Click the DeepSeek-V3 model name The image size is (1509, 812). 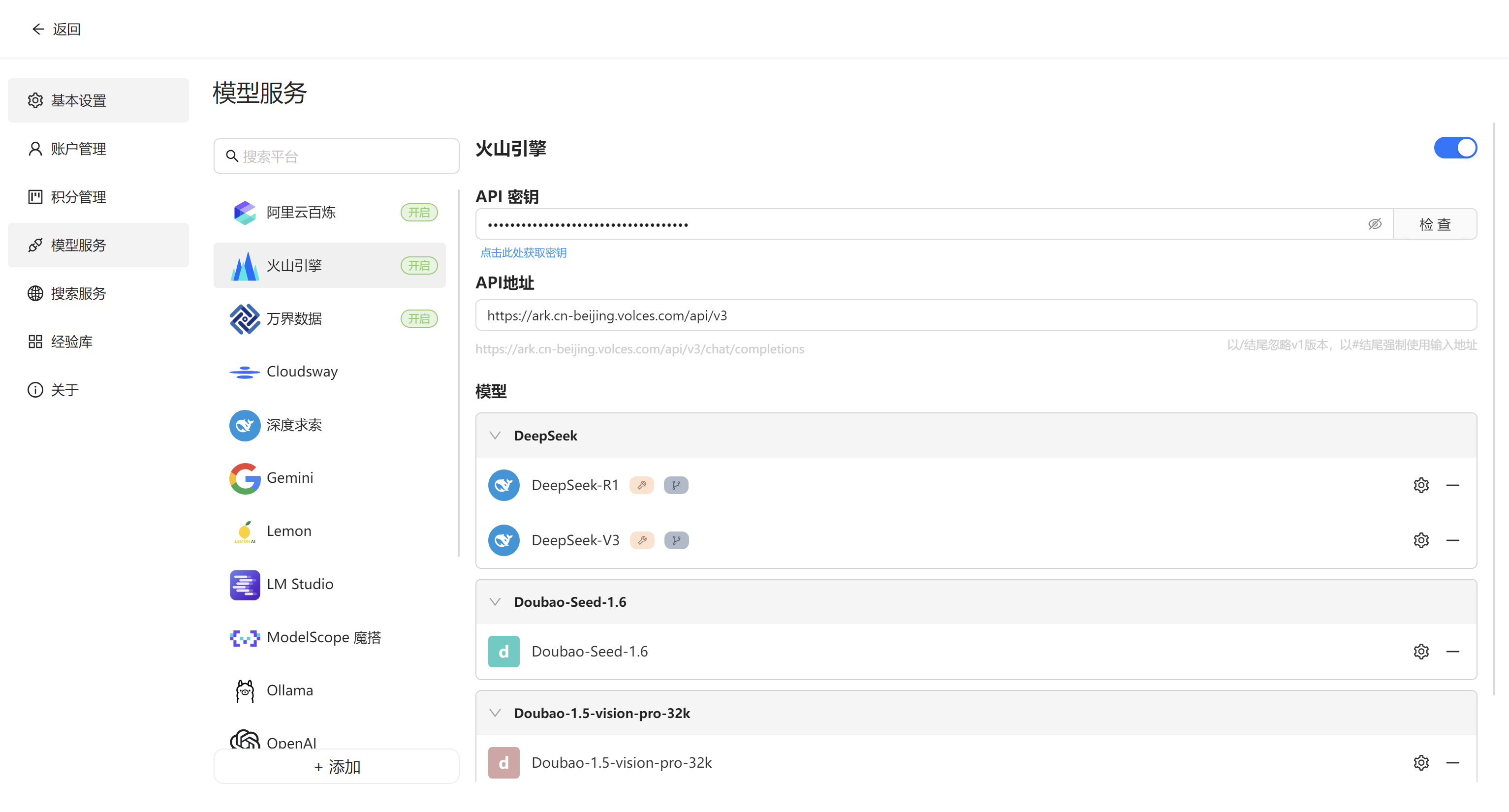click(575, 540)
